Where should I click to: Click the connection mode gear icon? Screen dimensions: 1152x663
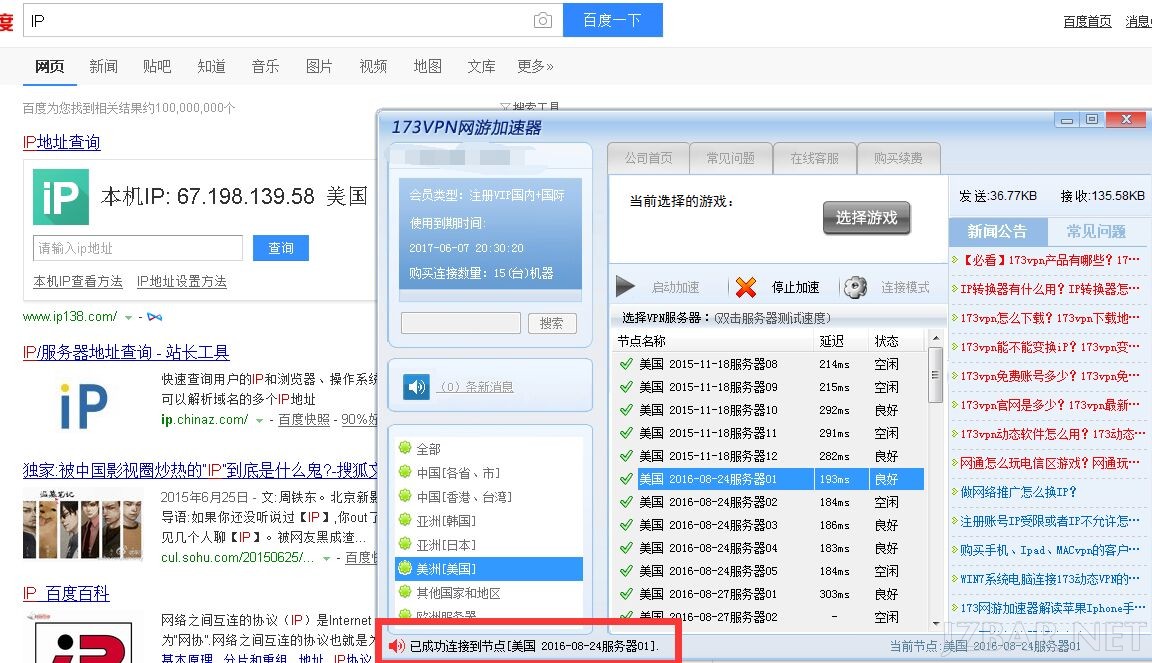pyautogui.click(x=855, y=287)
